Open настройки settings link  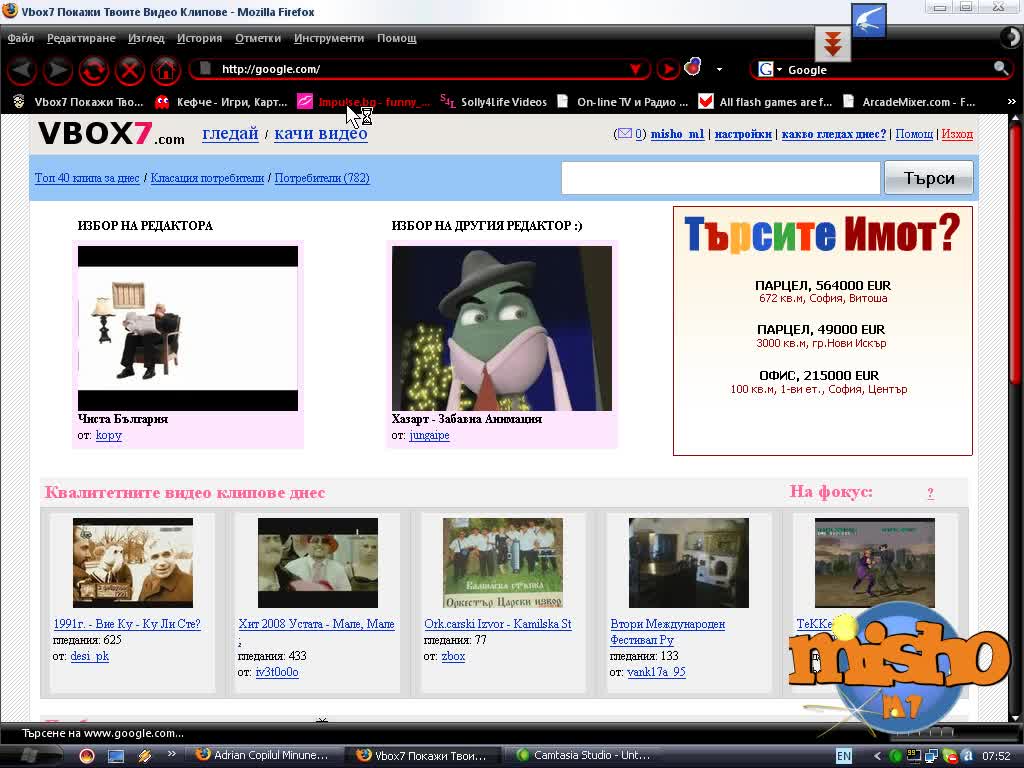743,134
